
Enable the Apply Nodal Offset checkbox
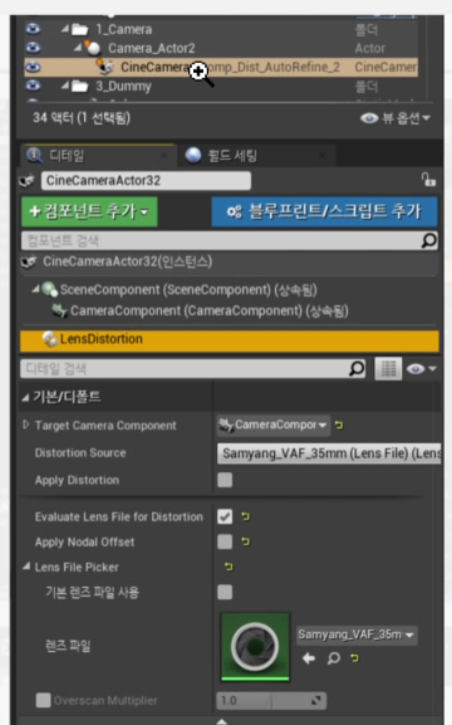pos(225,541)
